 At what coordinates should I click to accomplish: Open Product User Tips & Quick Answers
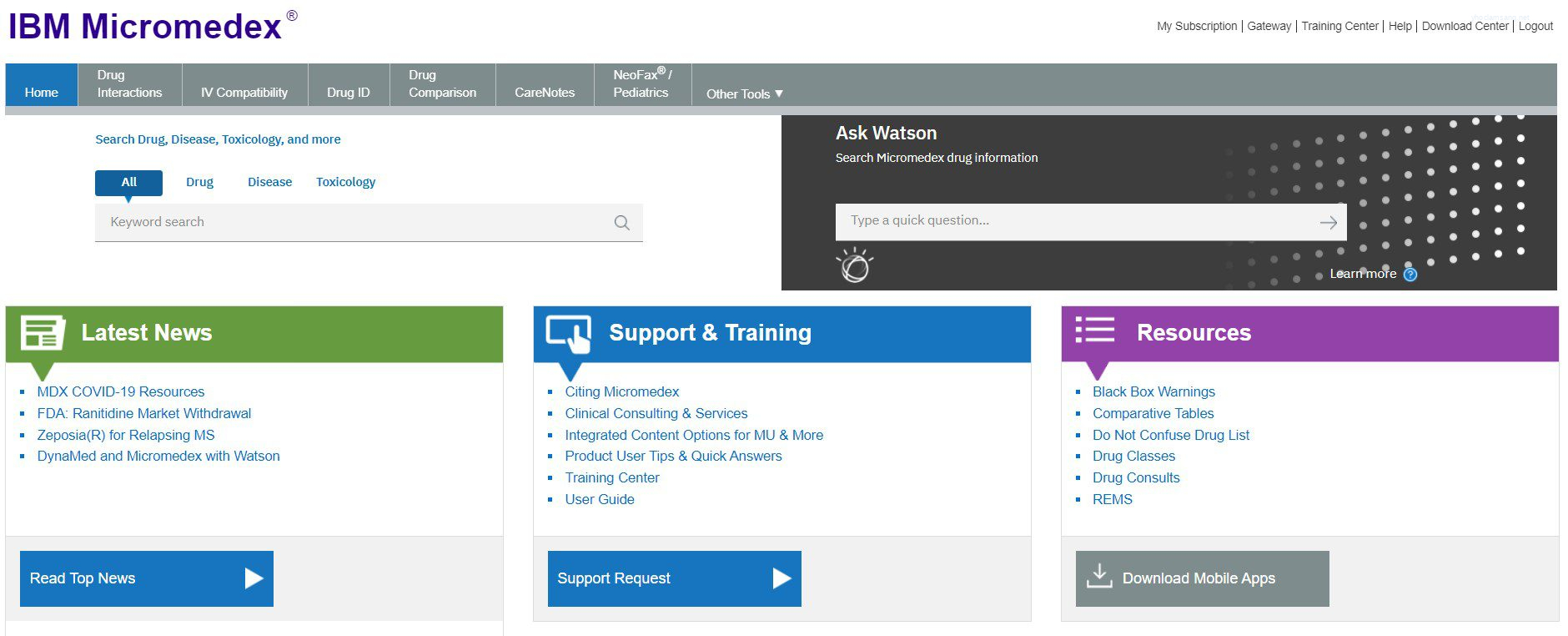click(x=673, y=456)
